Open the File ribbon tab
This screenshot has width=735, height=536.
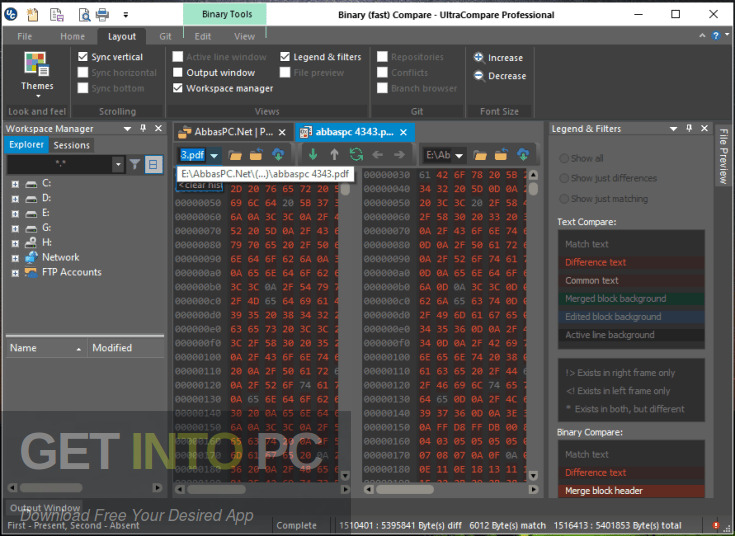[x=24, y=37]
